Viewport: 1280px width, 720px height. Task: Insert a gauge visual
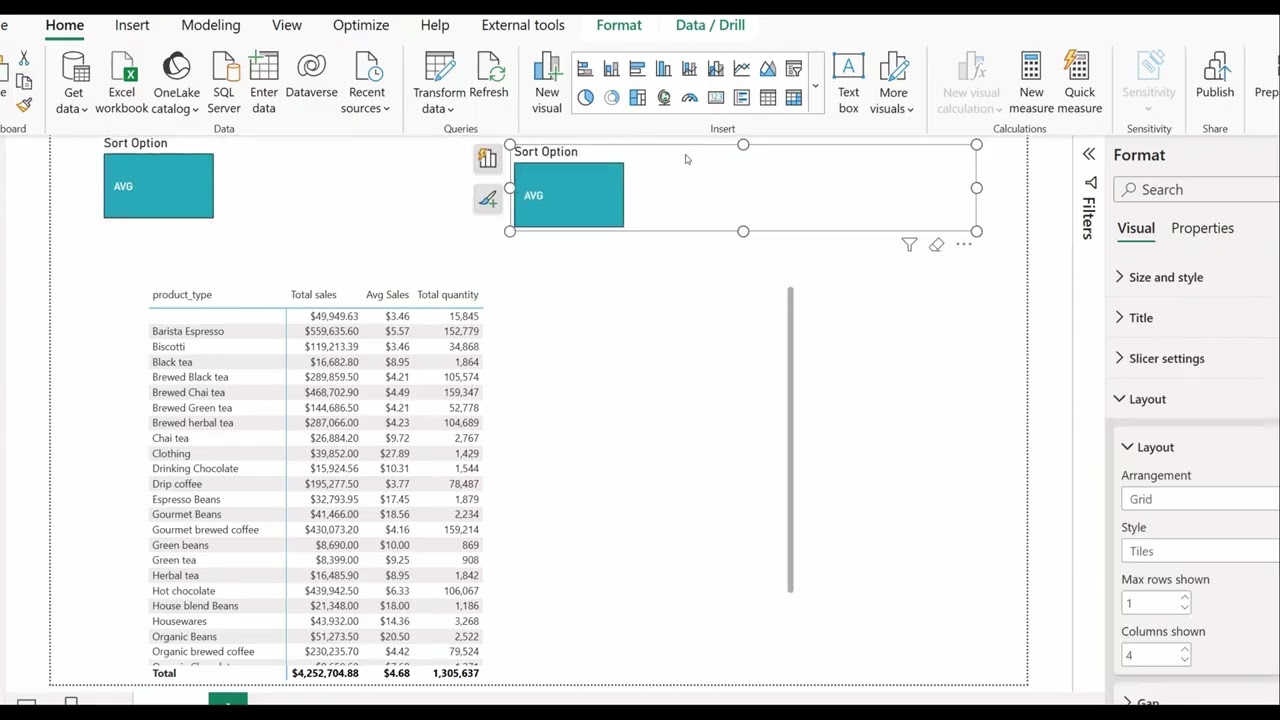pyautogui.click(x=689, y=97)
